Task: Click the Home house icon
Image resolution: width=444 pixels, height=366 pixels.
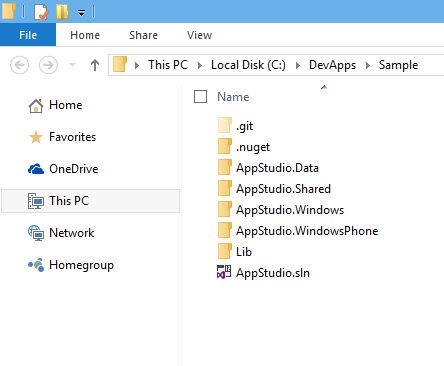Action: point(36,106)
